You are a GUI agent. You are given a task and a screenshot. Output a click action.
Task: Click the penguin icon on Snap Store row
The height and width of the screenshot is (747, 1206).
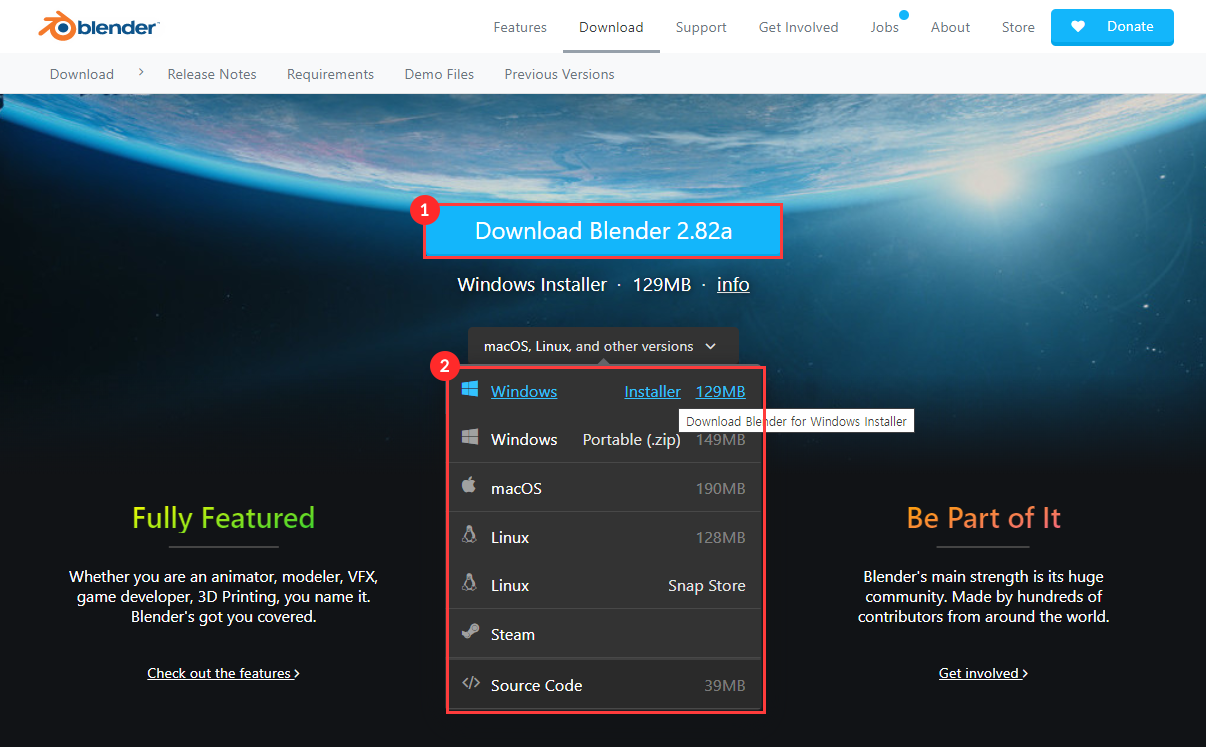coord(469,583)
